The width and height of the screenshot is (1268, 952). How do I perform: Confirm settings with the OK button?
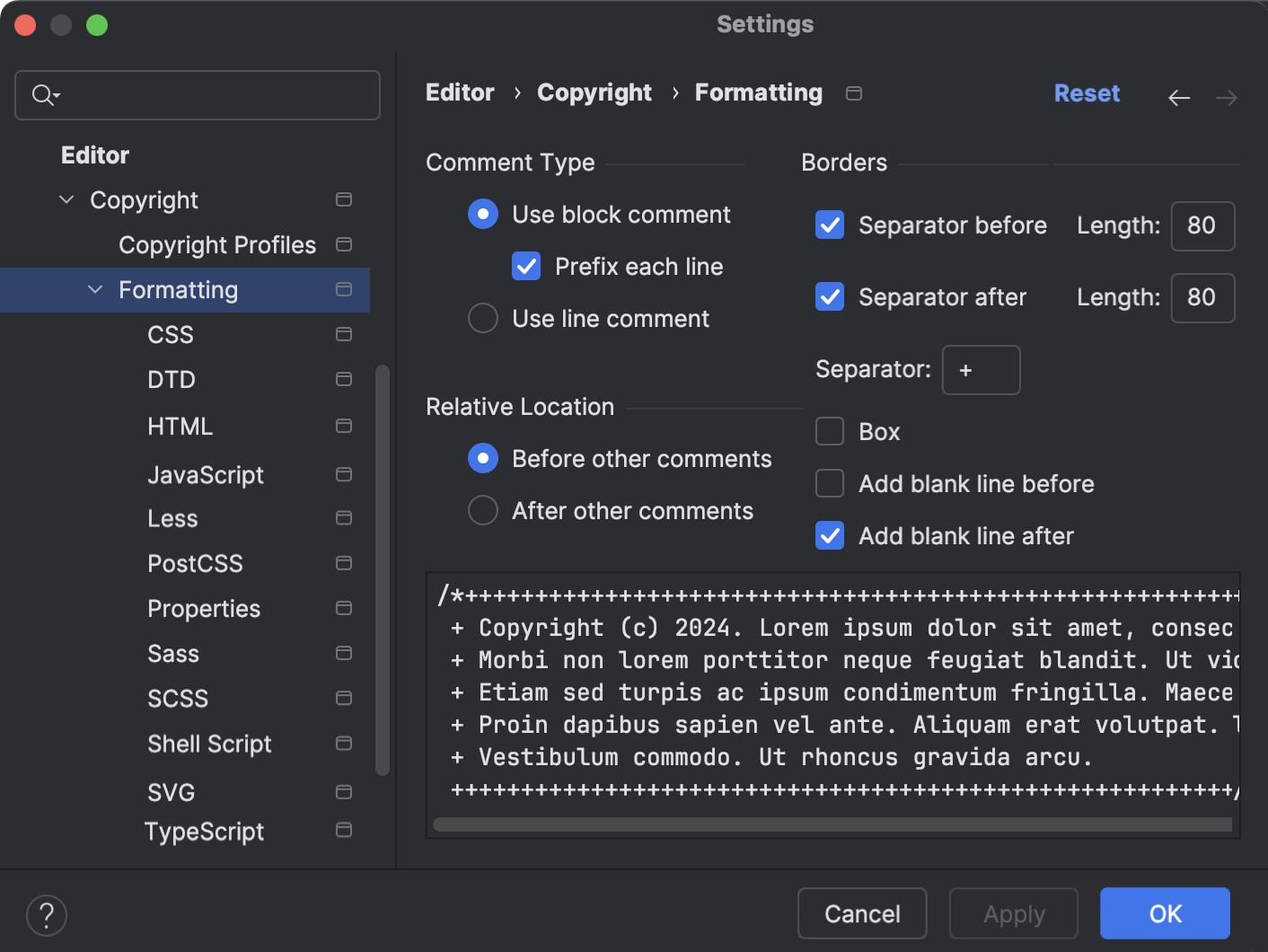[1164, 913]
